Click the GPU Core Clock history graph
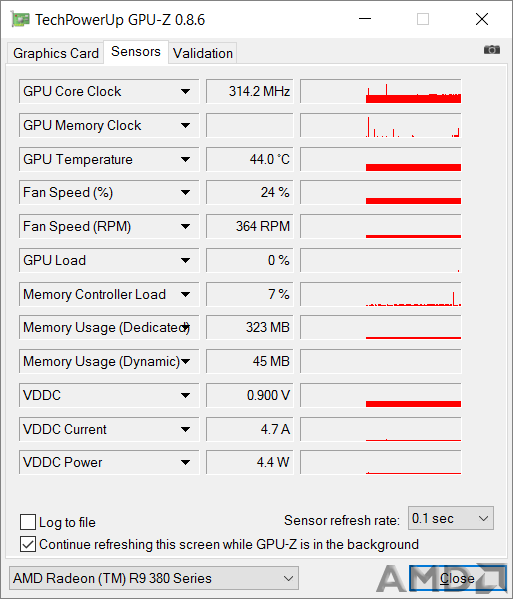 coord(380,91)
